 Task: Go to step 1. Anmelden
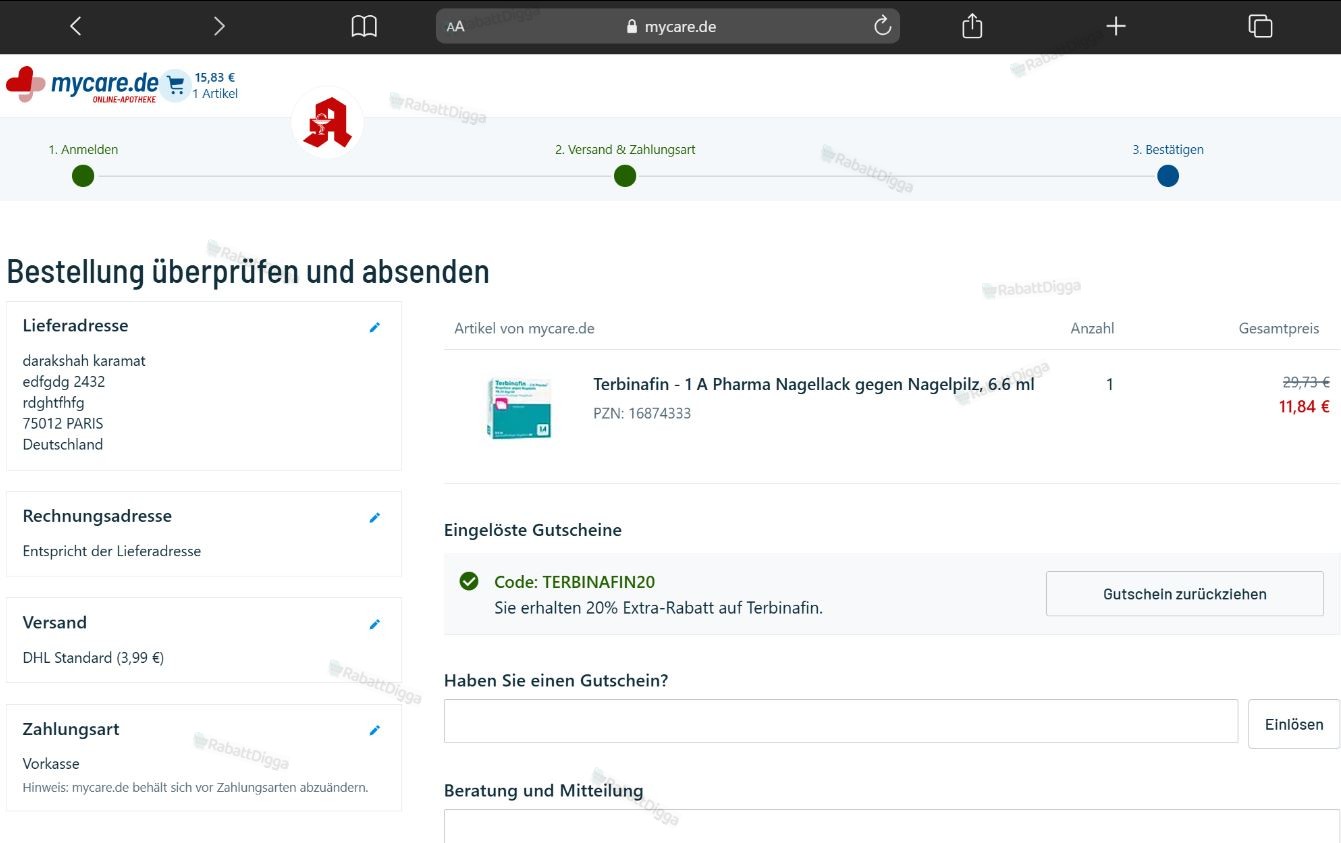point(83,150)
